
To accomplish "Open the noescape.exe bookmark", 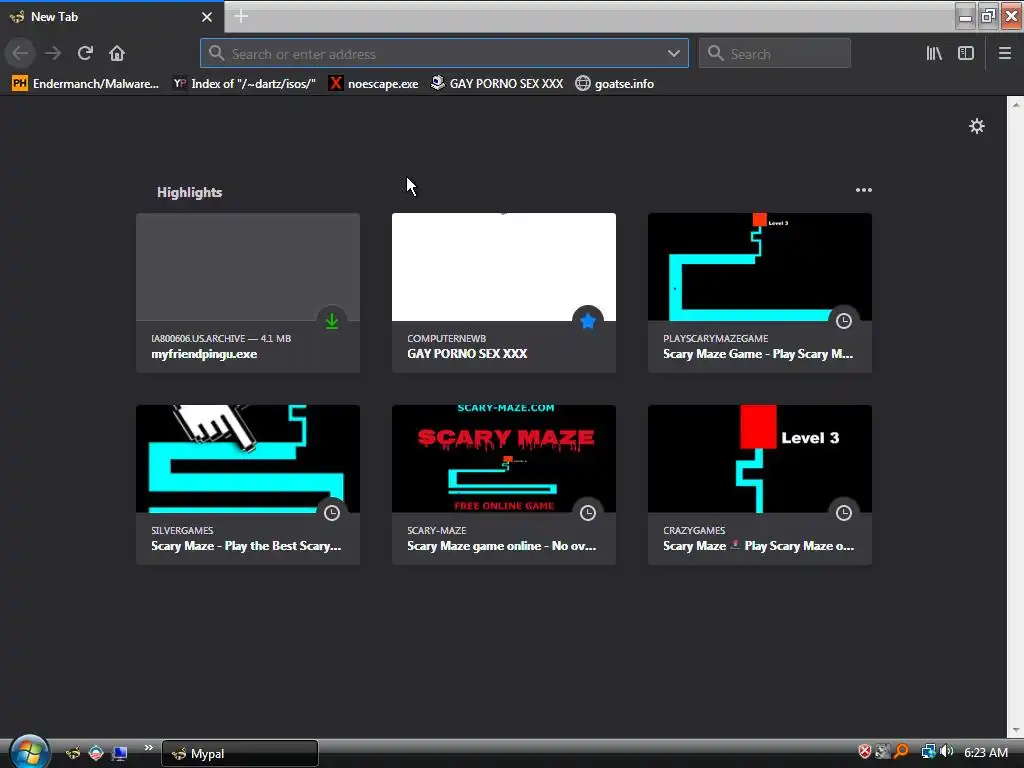I will coord(374,84).
